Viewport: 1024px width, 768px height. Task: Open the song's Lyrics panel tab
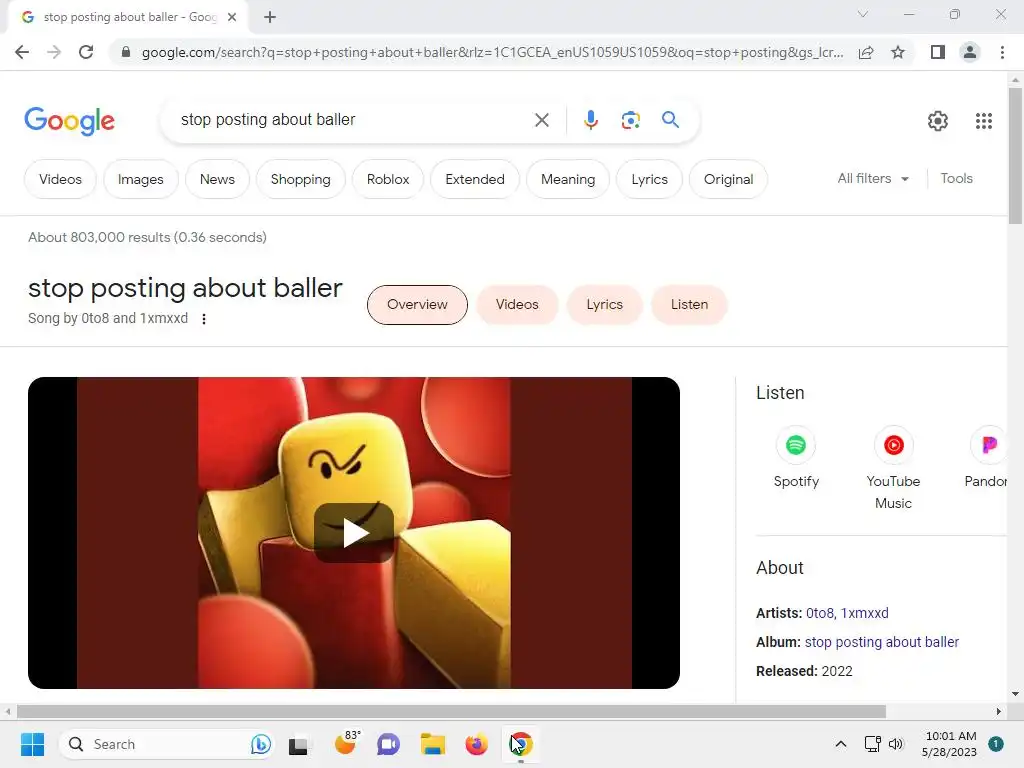(605, 304)
